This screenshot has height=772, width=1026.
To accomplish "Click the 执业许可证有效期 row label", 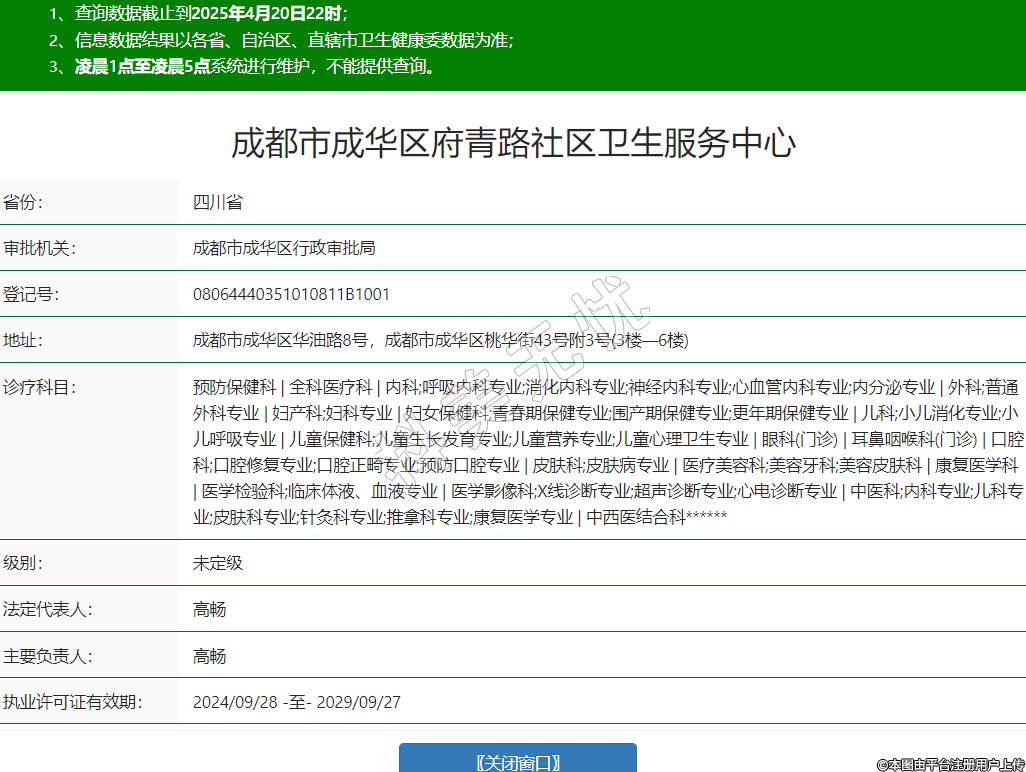I will click(72, 702).
